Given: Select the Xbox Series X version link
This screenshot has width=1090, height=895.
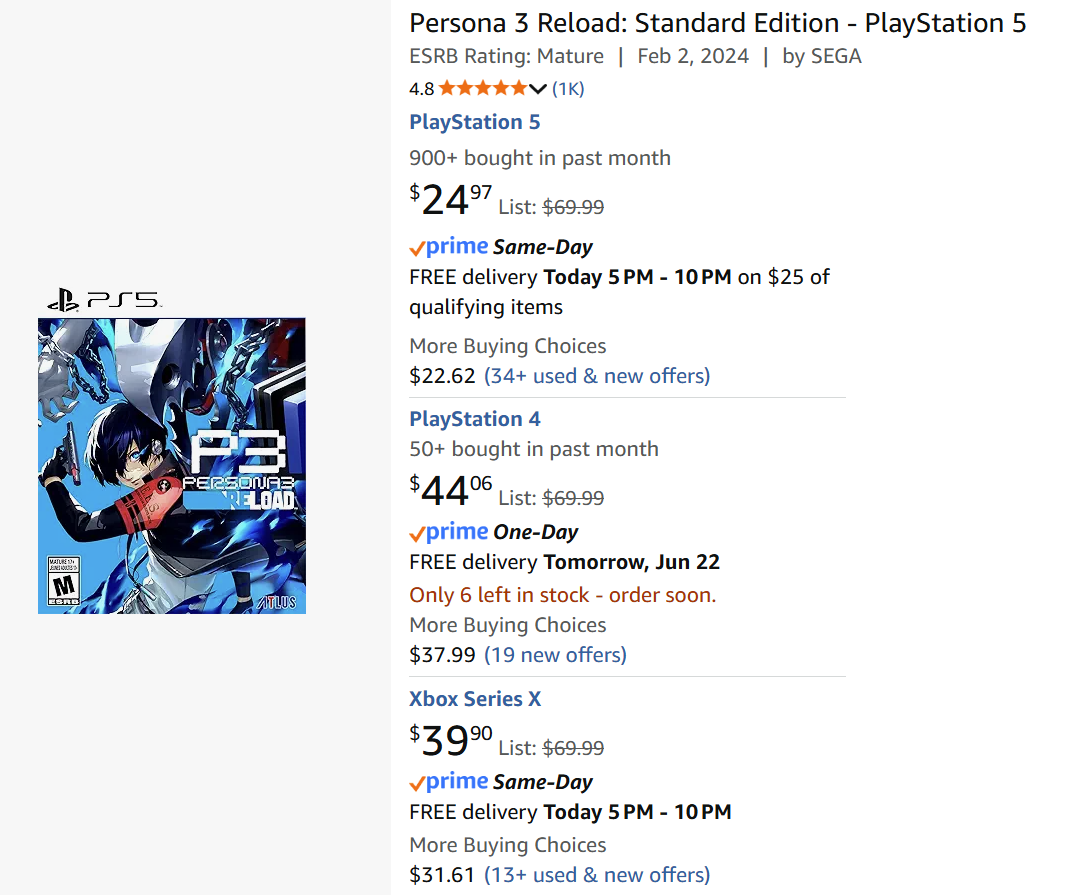Looking at the screenshot, I should click(475, 699).
